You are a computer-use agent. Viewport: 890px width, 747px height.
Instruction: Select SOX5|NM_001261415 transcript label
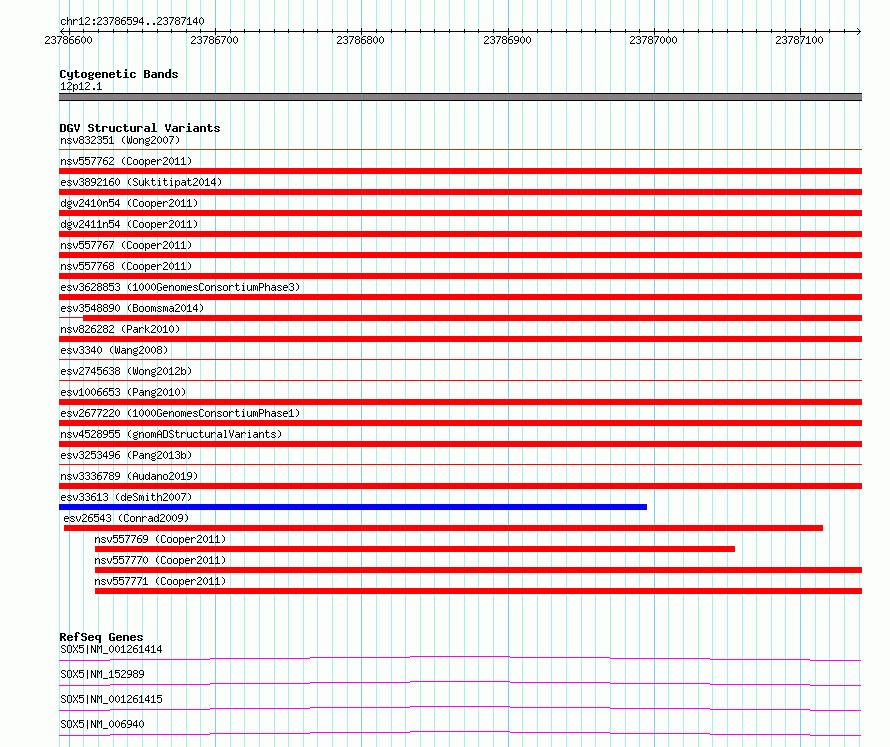[111, 699]
